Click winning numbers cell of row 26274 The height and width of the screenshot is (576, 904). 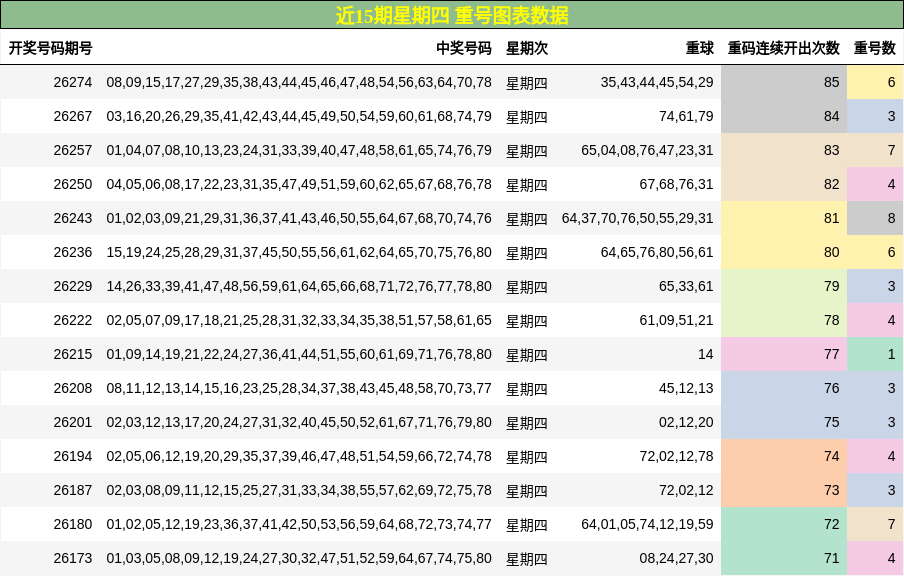299,82
